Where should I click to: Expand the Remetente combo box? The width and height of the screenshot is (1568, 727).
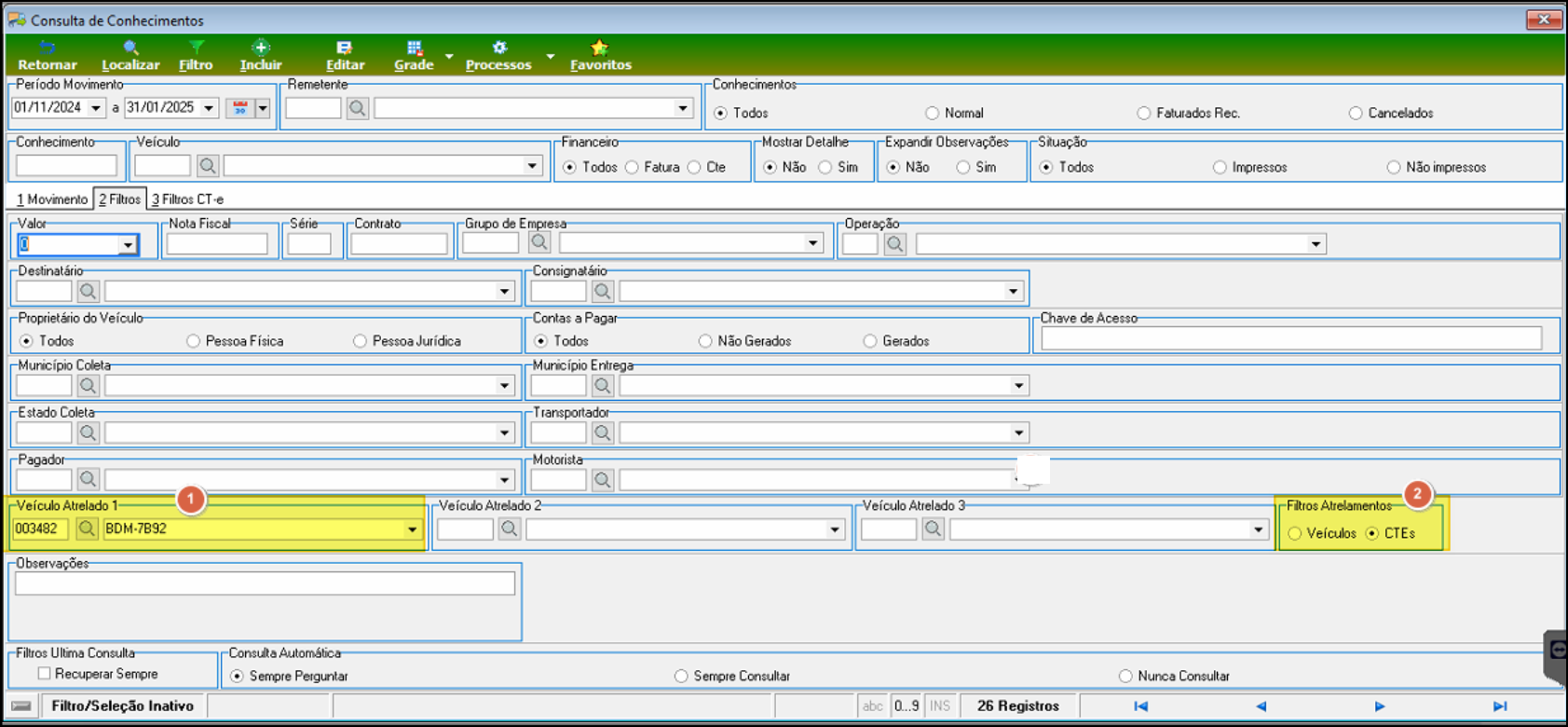pos(683,108)
